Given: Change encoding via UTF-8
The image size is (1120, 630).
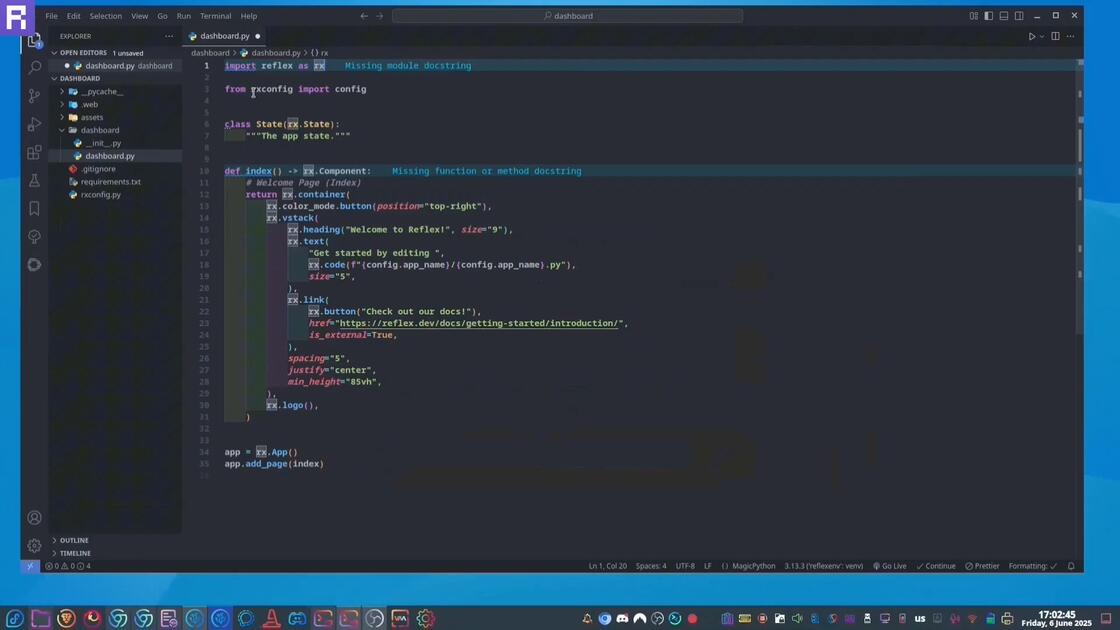Looking at the screenshot, I should [x=685, y=566].
